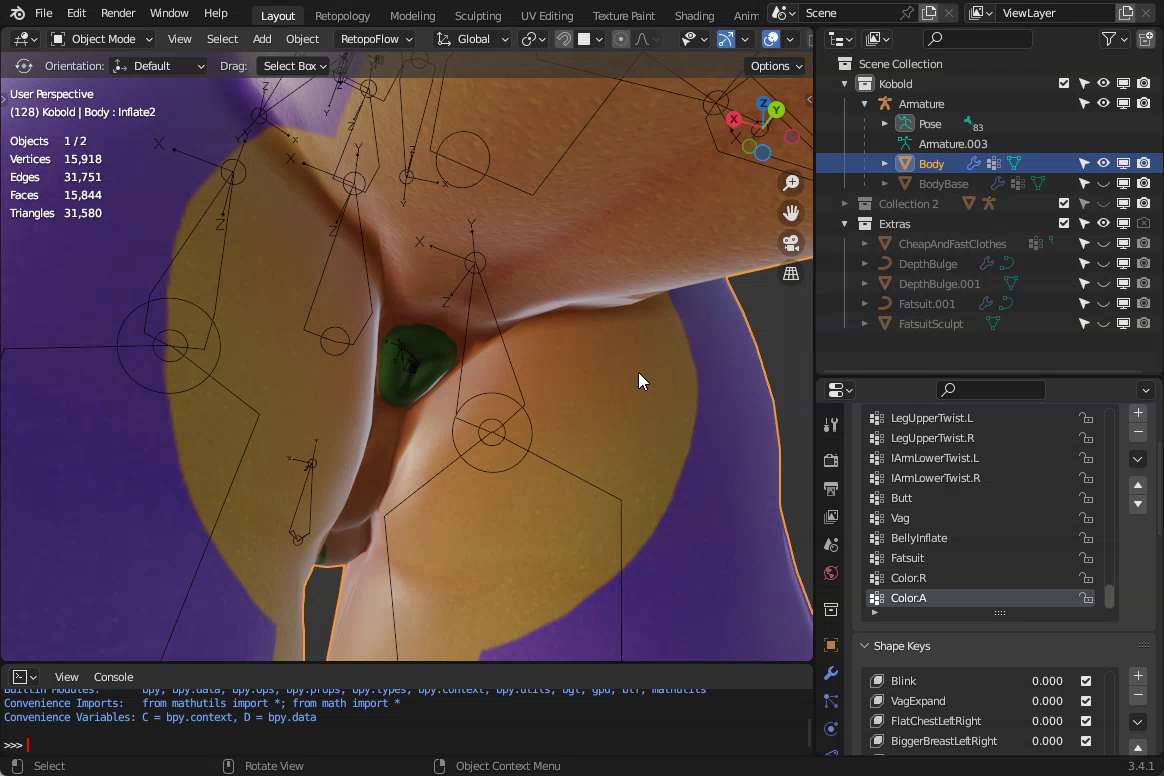This screenshot has width=1164, height=776.
Task: Hide the Body object with eye icon
Action: [1104, 163]
